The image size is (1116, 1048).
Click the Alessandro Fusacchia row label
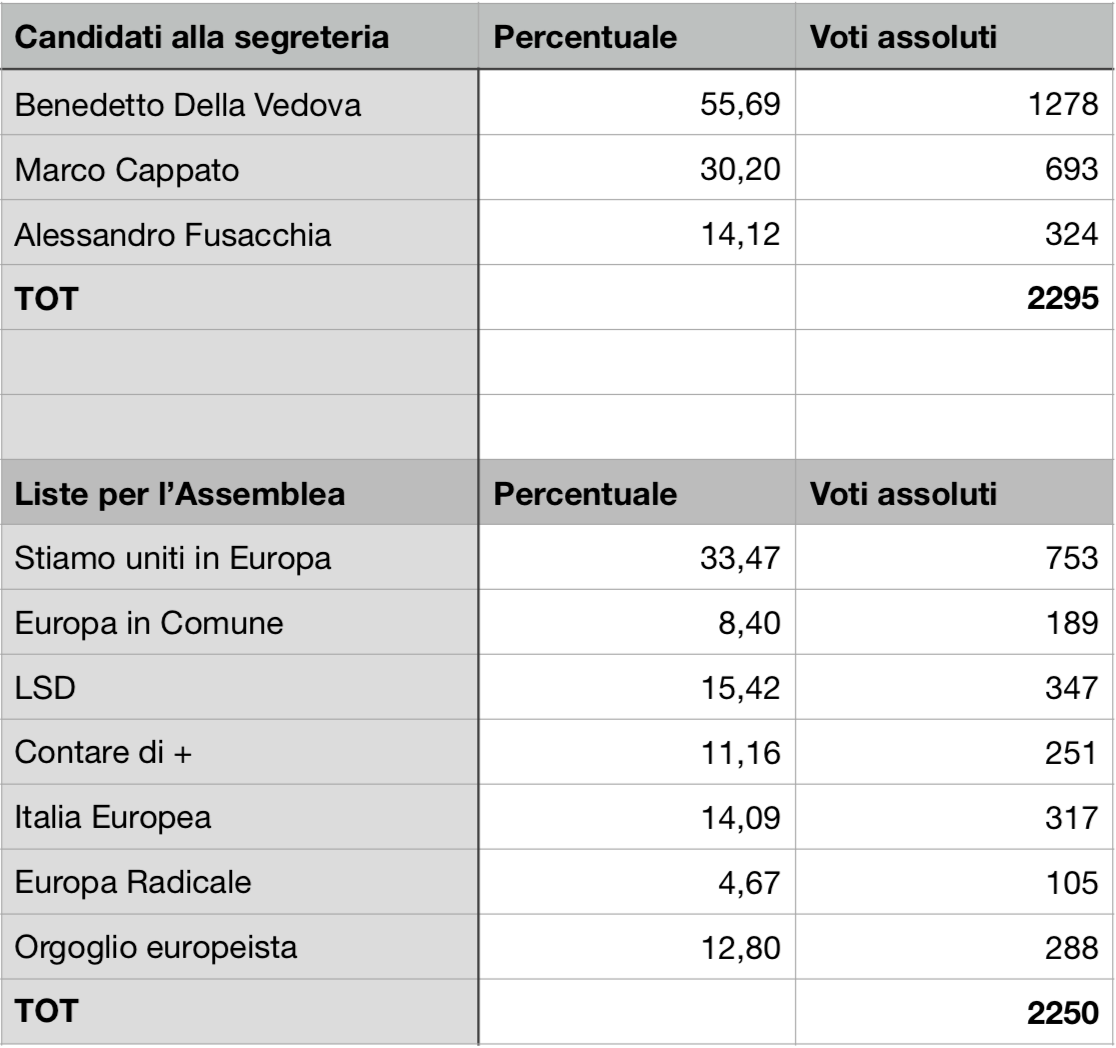pos(240,233)
